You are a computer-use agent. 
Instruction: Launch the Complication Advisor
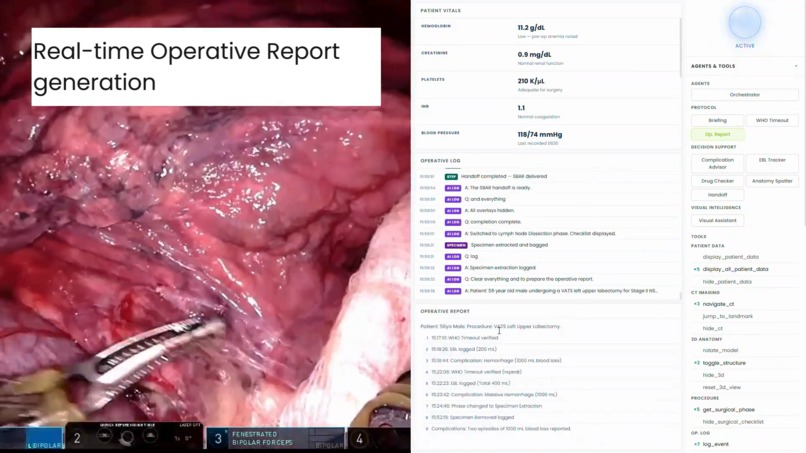click(x=717, y=163)
